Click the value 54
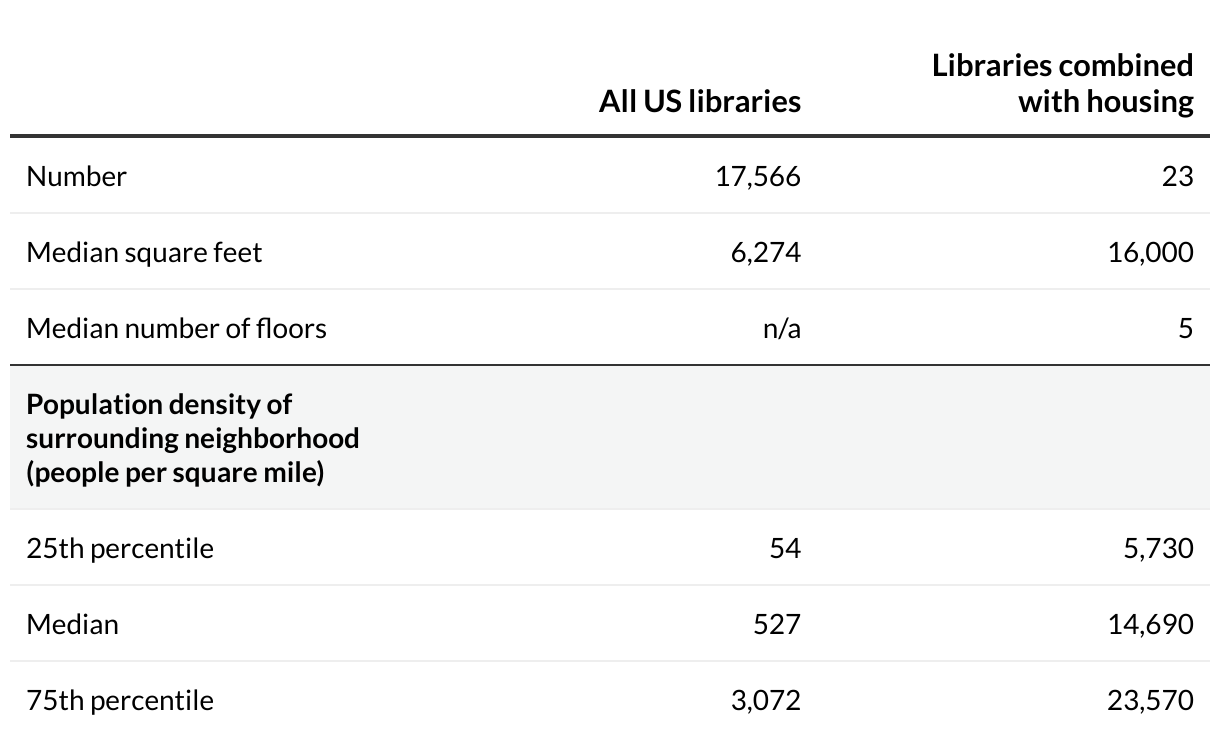The height and width of the screenshot is (746, 1220). [x=784, y=548]
